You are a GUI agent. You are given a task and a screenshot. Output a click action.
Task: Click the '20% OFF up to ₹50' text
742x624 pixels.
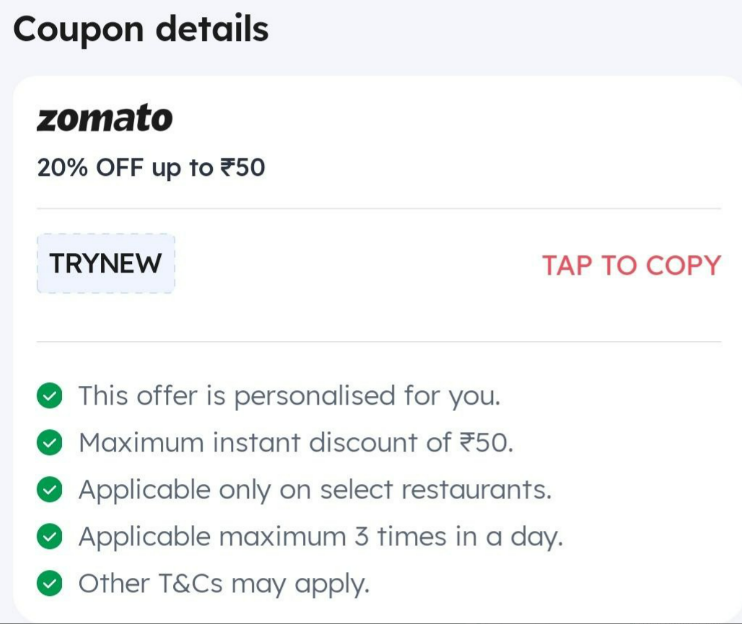point(151,168)
